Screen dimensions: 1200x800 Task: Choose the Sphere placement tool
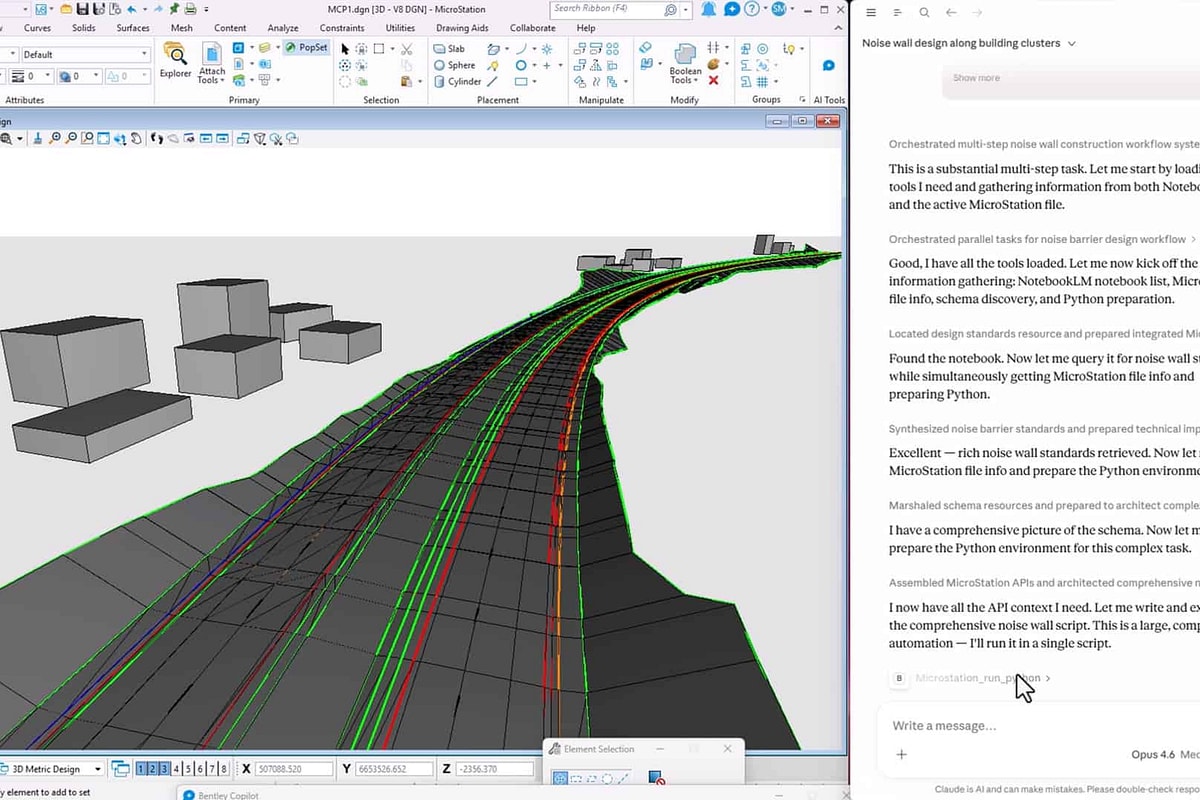click(x=454, y=65)
